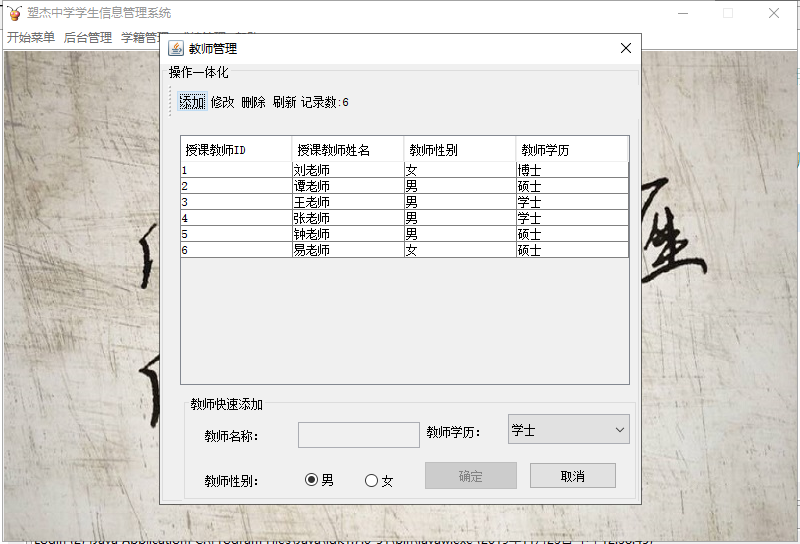Image resolution: width=800 pixels, height=544 pixels.
Task: Select the 男 radio button
Action: (319, 480)
